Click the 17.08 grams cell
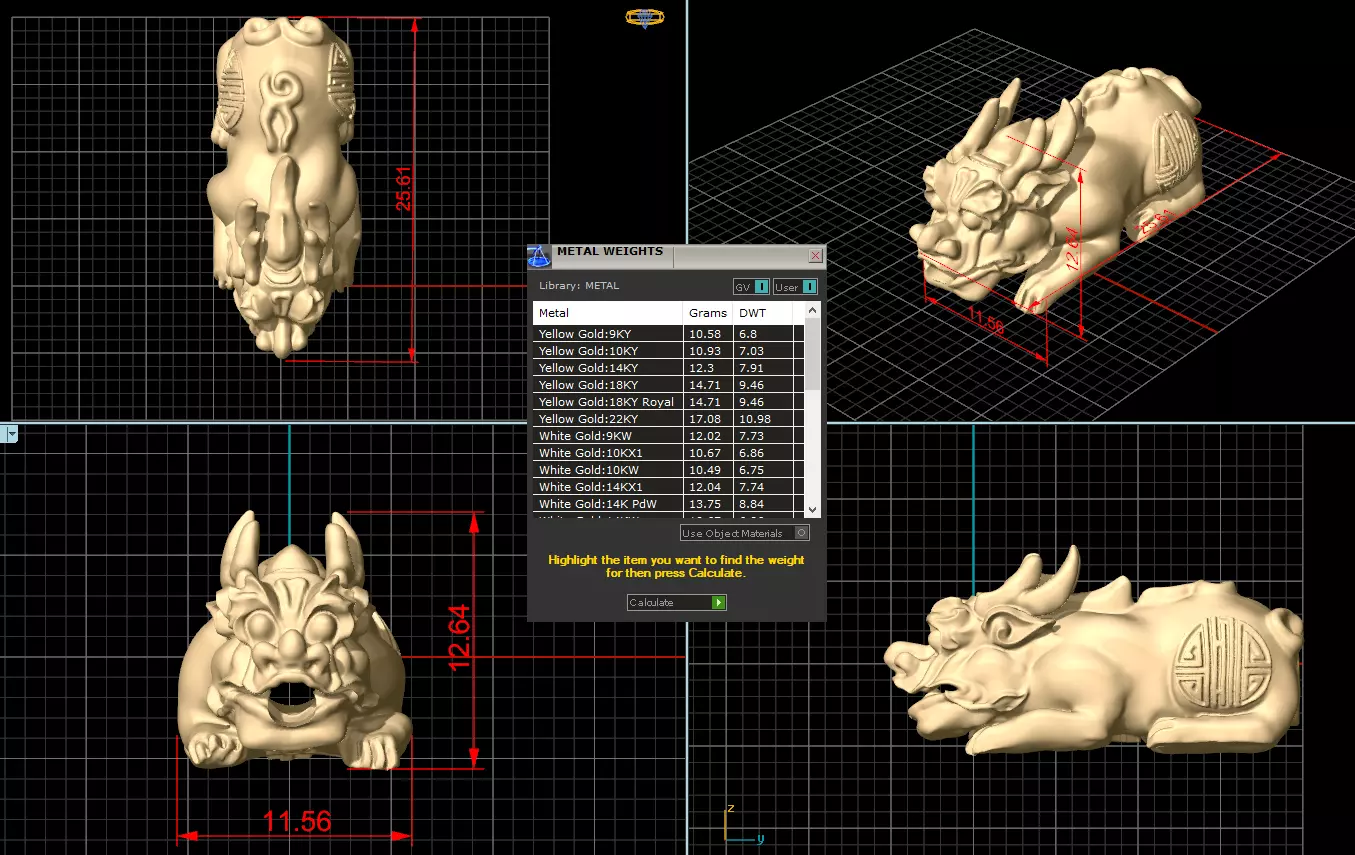 pyautogui.click(x=708, y=419)
